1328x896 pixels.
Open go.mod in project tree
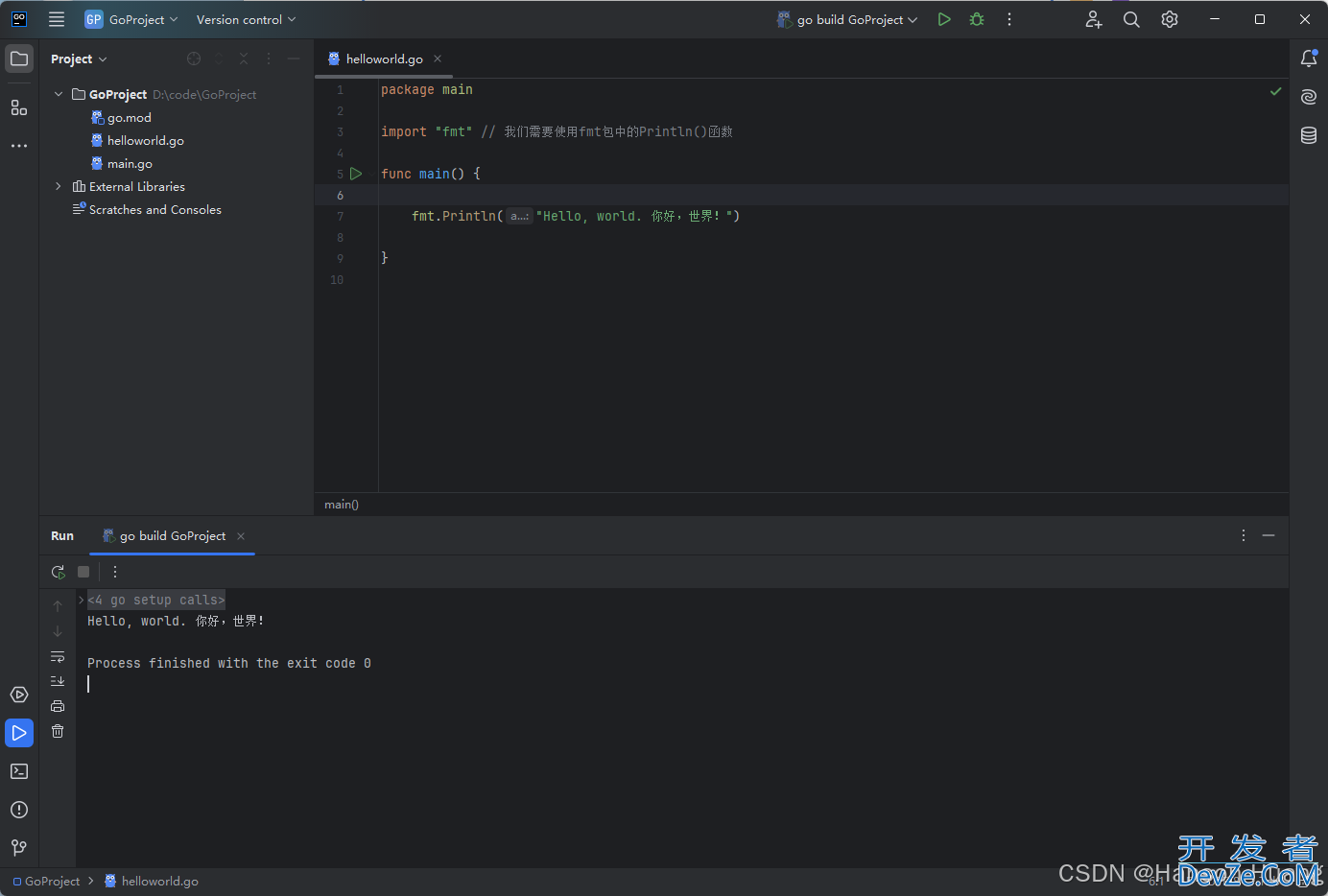coord(129,117)
